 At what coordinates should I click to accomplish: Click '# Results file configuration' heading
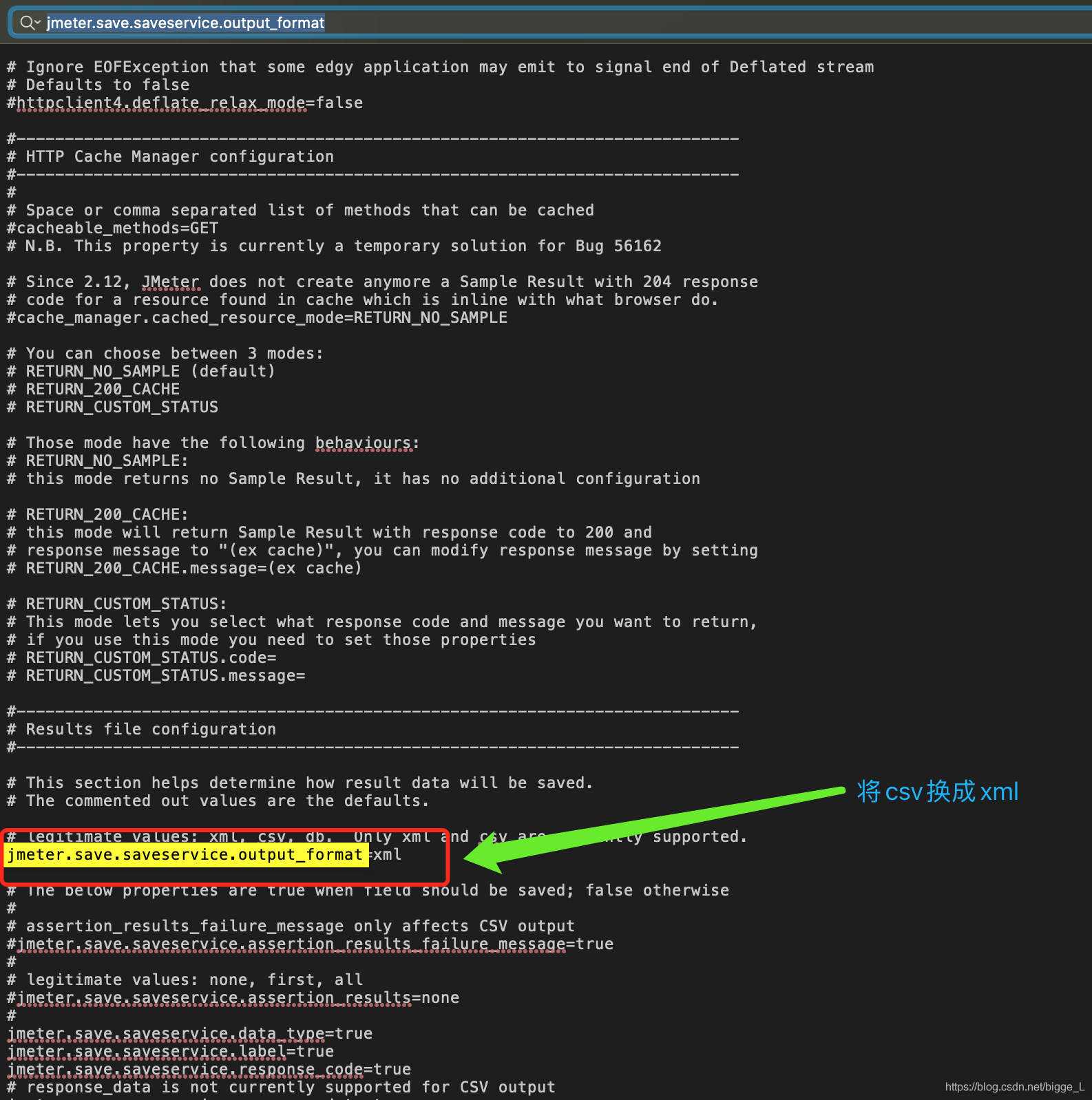pos(141,730)
